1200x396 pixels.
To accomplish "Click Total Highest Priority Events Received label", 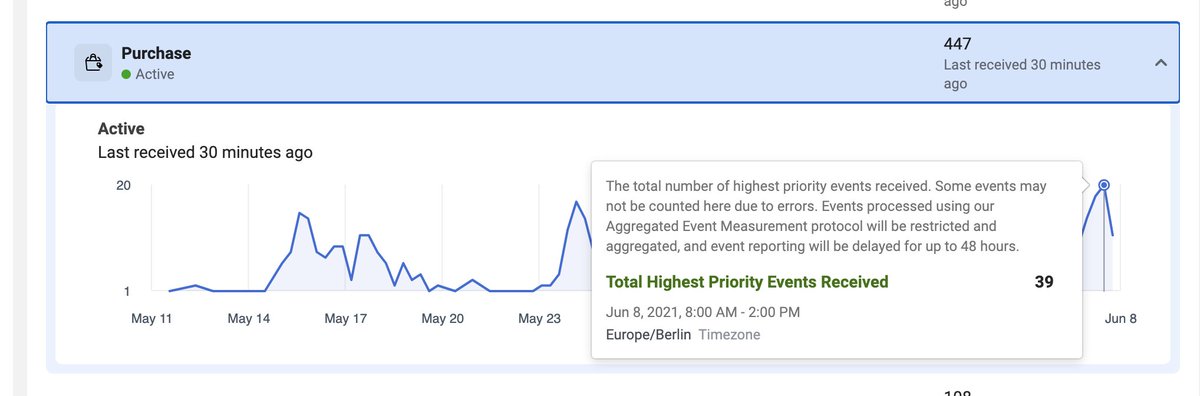I will click(x=747, y=282).
